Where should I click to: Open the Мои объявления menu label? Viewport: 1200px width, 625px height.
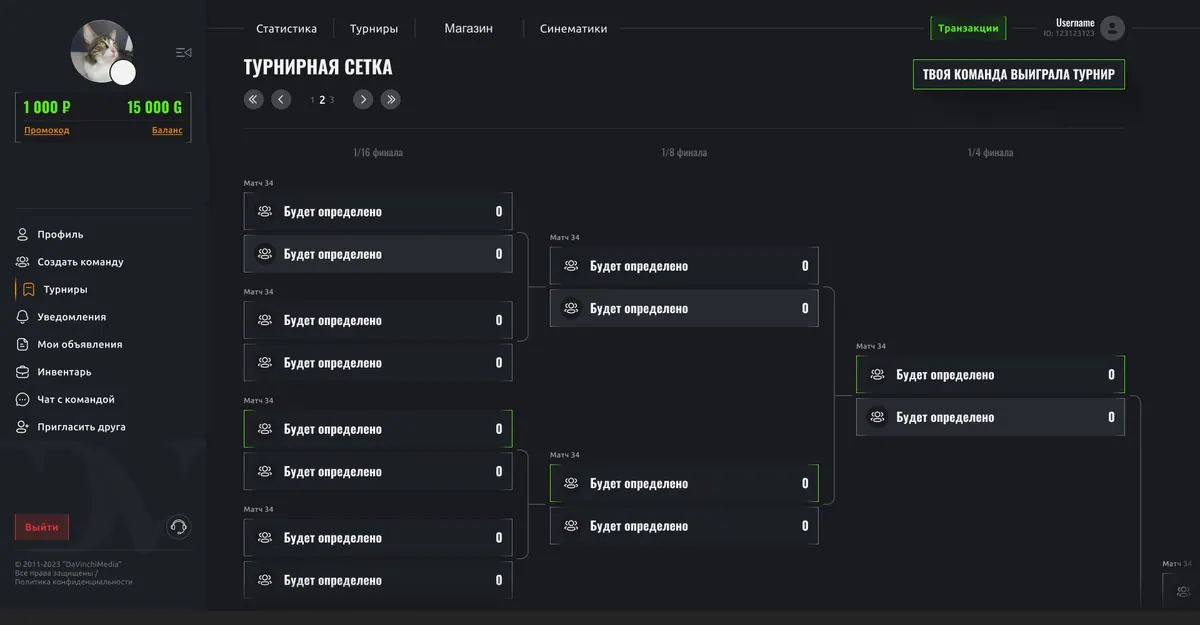pos(80,345)
